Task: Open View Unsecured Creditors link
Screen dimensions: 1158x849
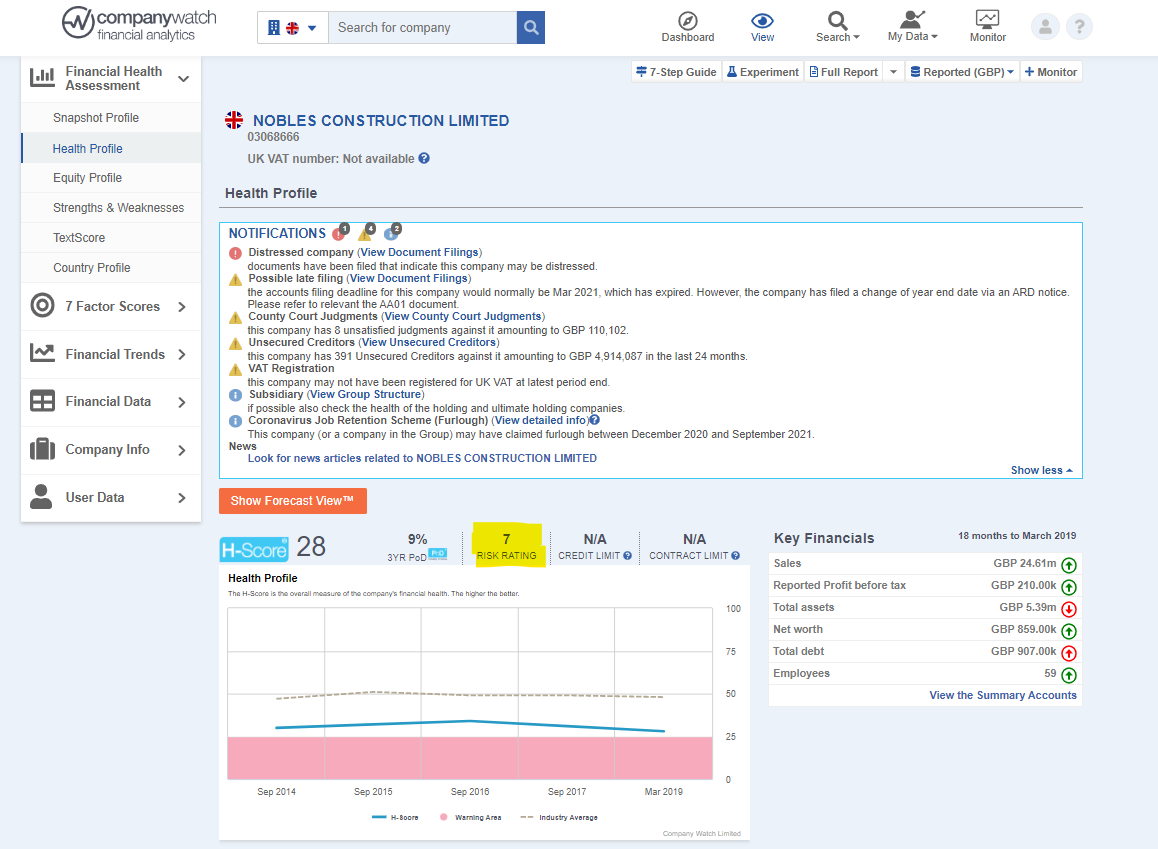Action: [429, 343]
